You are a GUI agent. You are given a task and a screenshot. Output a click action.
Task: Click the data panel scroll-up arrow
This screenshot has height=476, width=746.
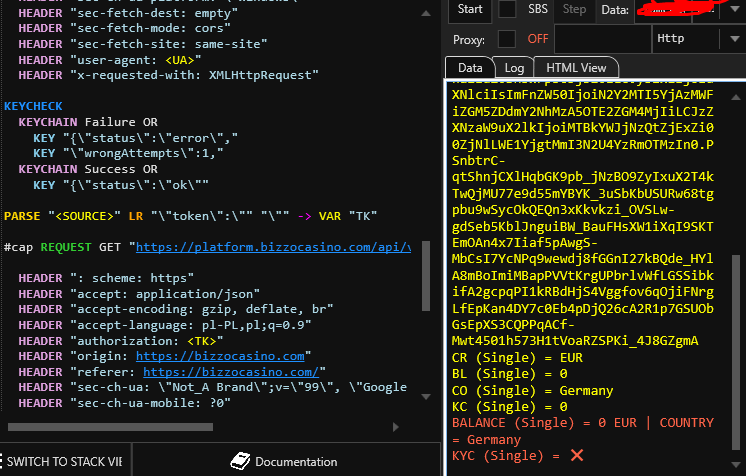pyautogui.click(x=736, y=97)
